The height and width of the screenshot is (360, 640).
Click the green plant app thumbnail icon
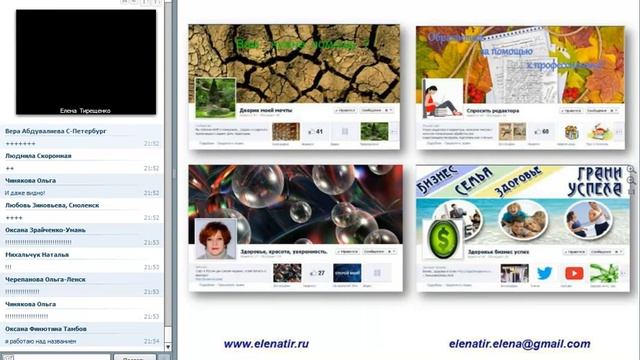coord(604,273)
